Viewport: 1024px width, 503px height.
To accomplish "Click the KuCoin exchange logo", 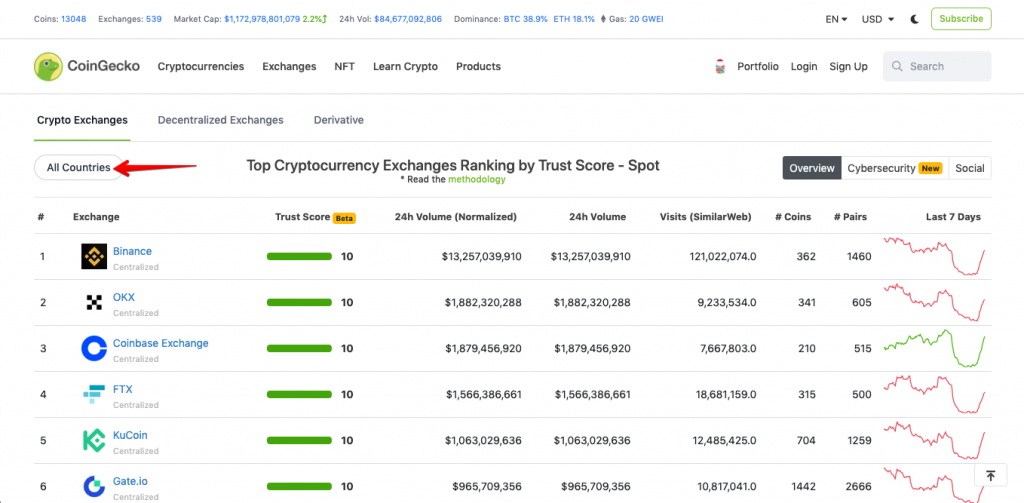I will click(94, 440).
